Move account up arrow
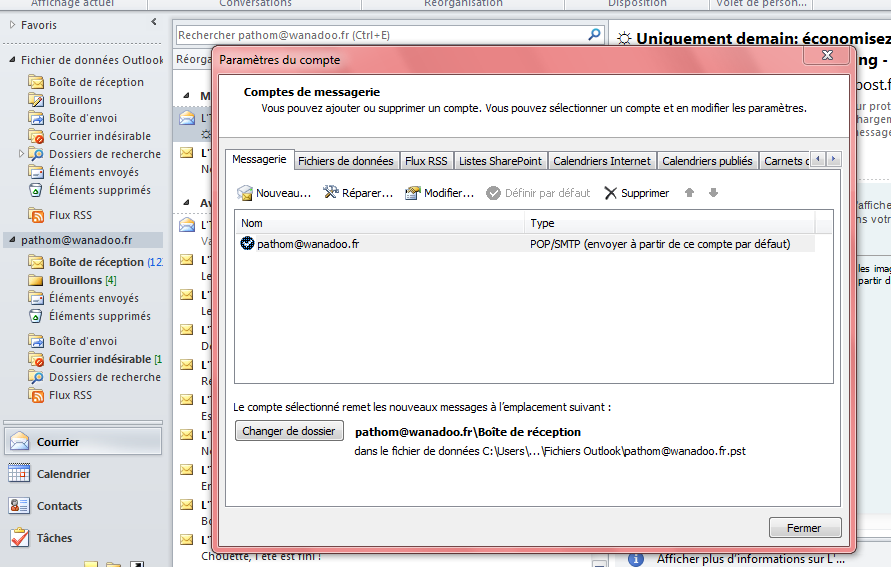891x567 pixels. click(689, 193)
